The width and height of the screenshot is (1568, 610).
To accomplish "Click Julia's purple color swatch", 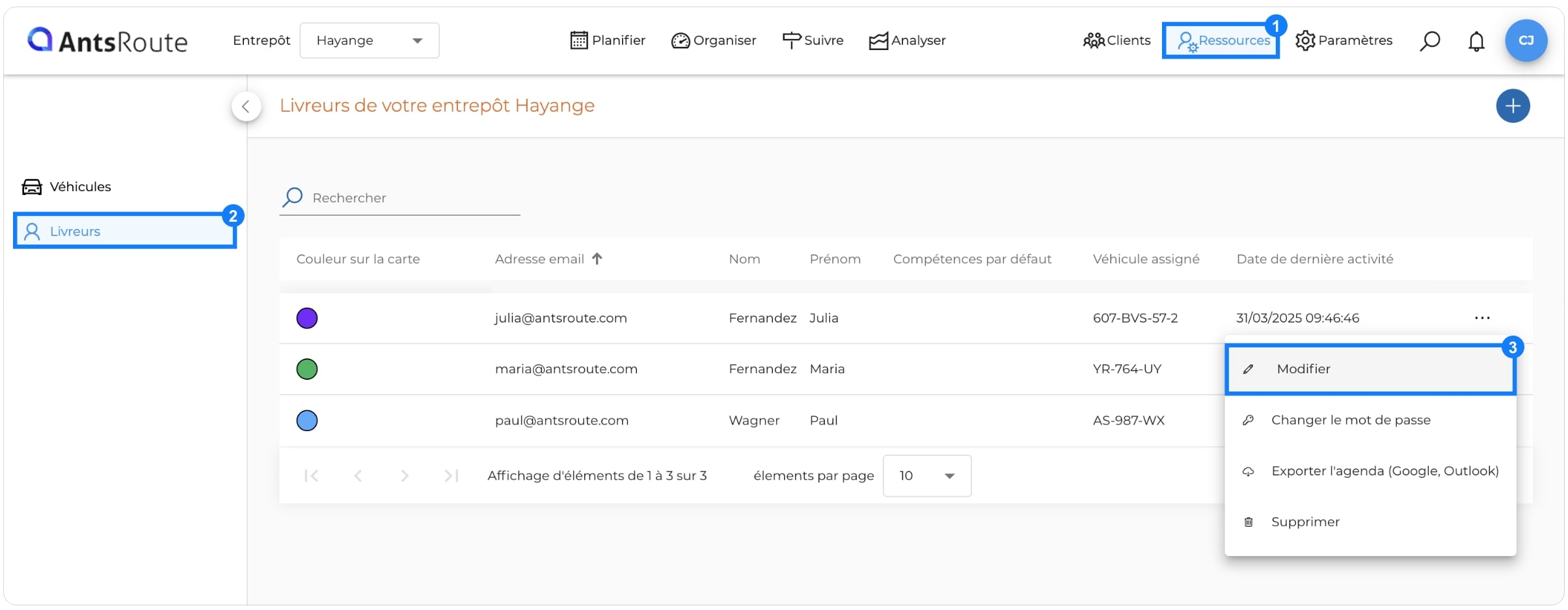I will [307, 318].
